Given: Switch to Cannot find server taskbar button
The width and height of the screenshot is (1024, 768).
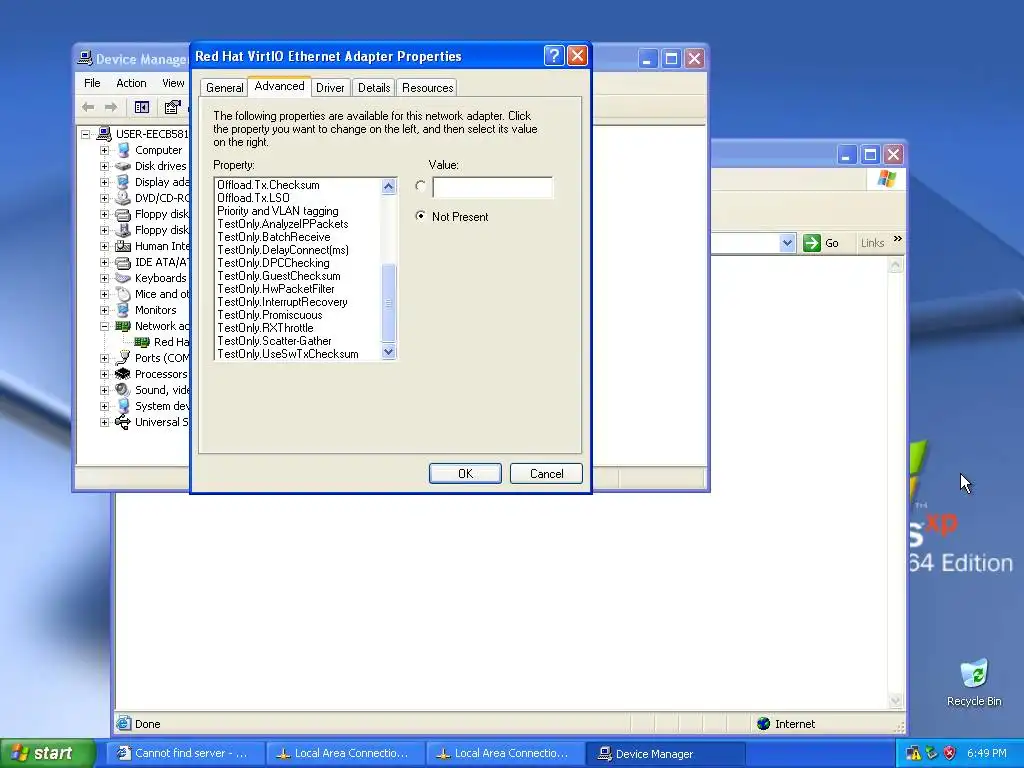Looking at the screenshot, I should [186, 754].
